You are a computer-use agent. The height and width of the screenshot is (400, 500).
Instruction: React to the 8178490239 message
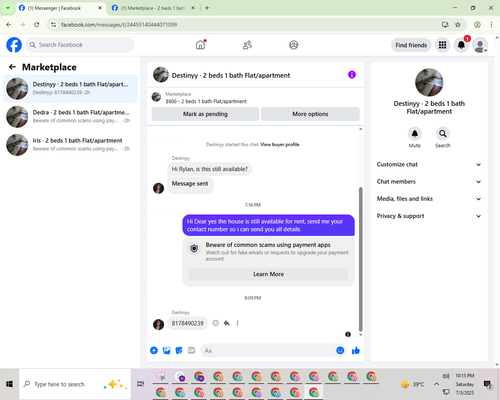pos(216,323)
